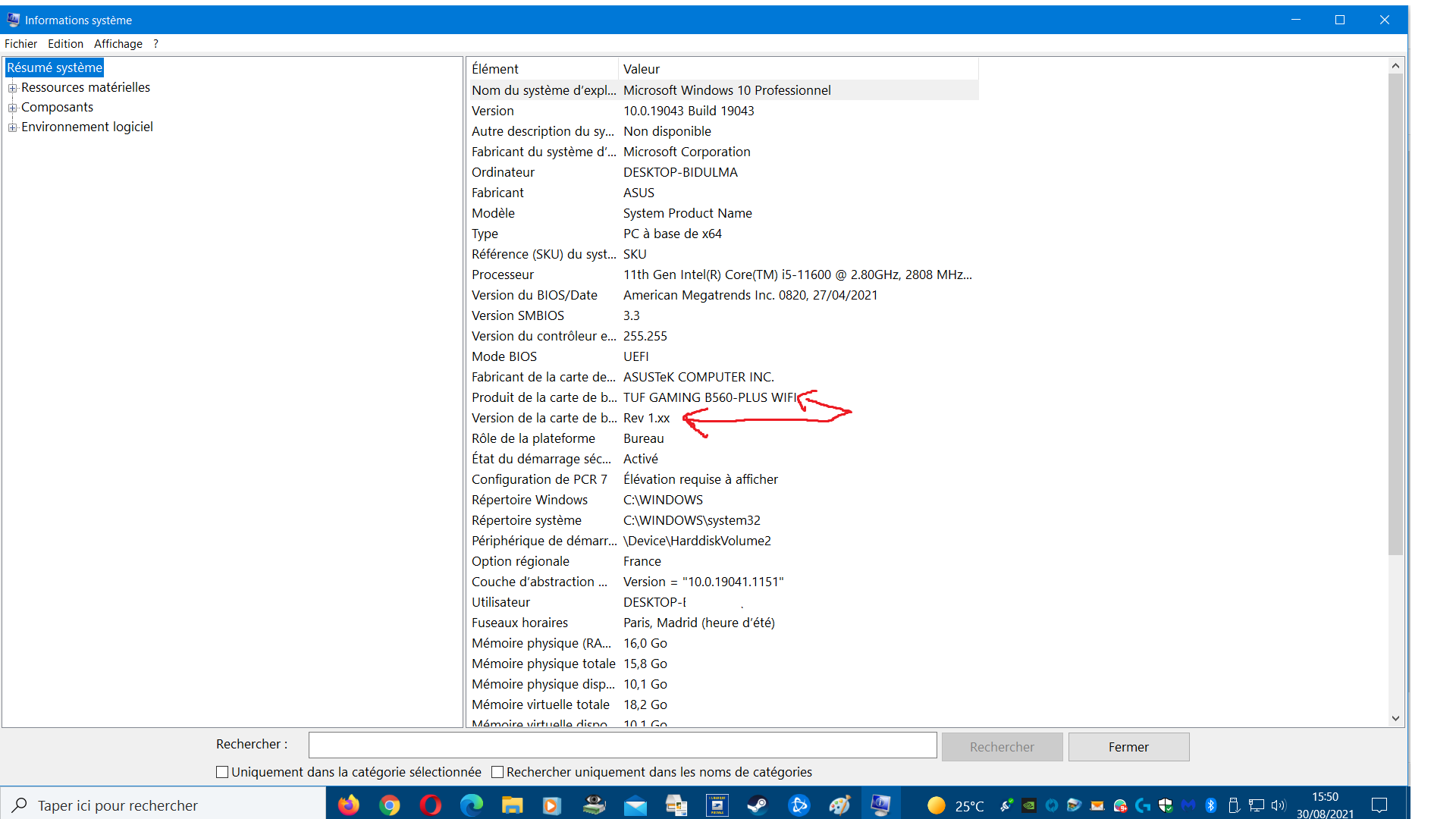
Task: Click the vertical scrollbar thumb
Action: (1395, 314)
